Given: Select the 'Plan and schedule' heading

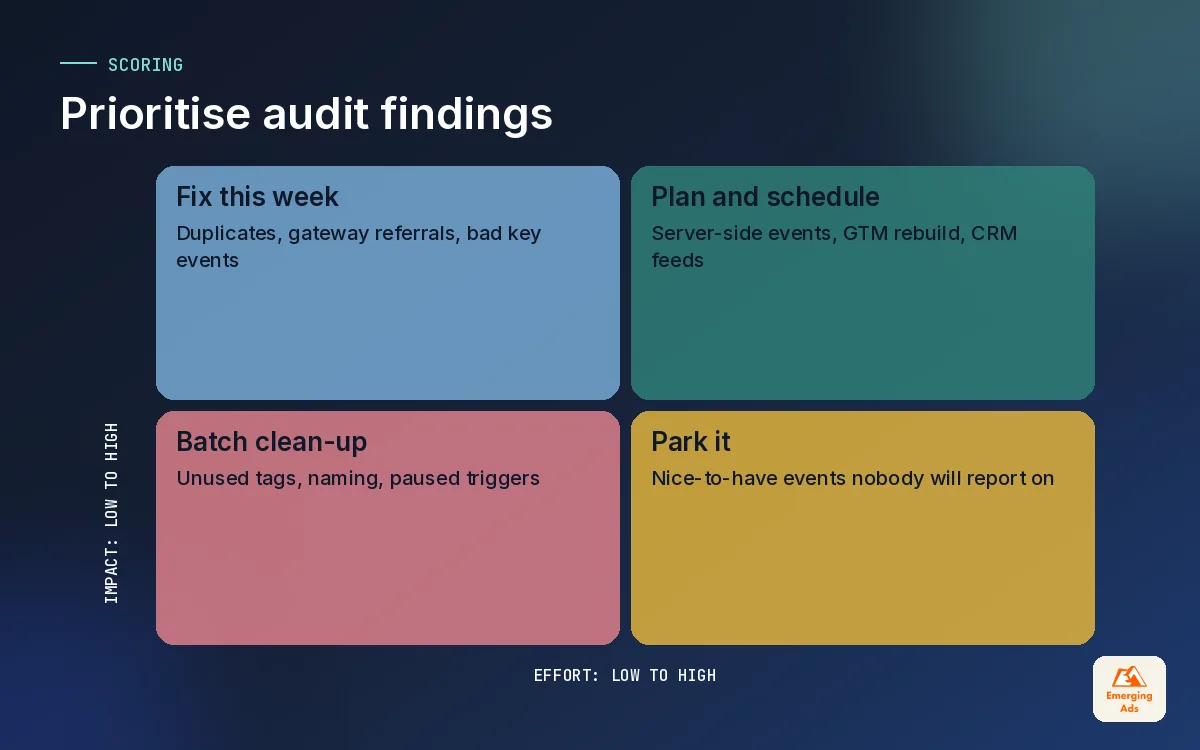Looking at the screenshot, I should pos(765,197).
